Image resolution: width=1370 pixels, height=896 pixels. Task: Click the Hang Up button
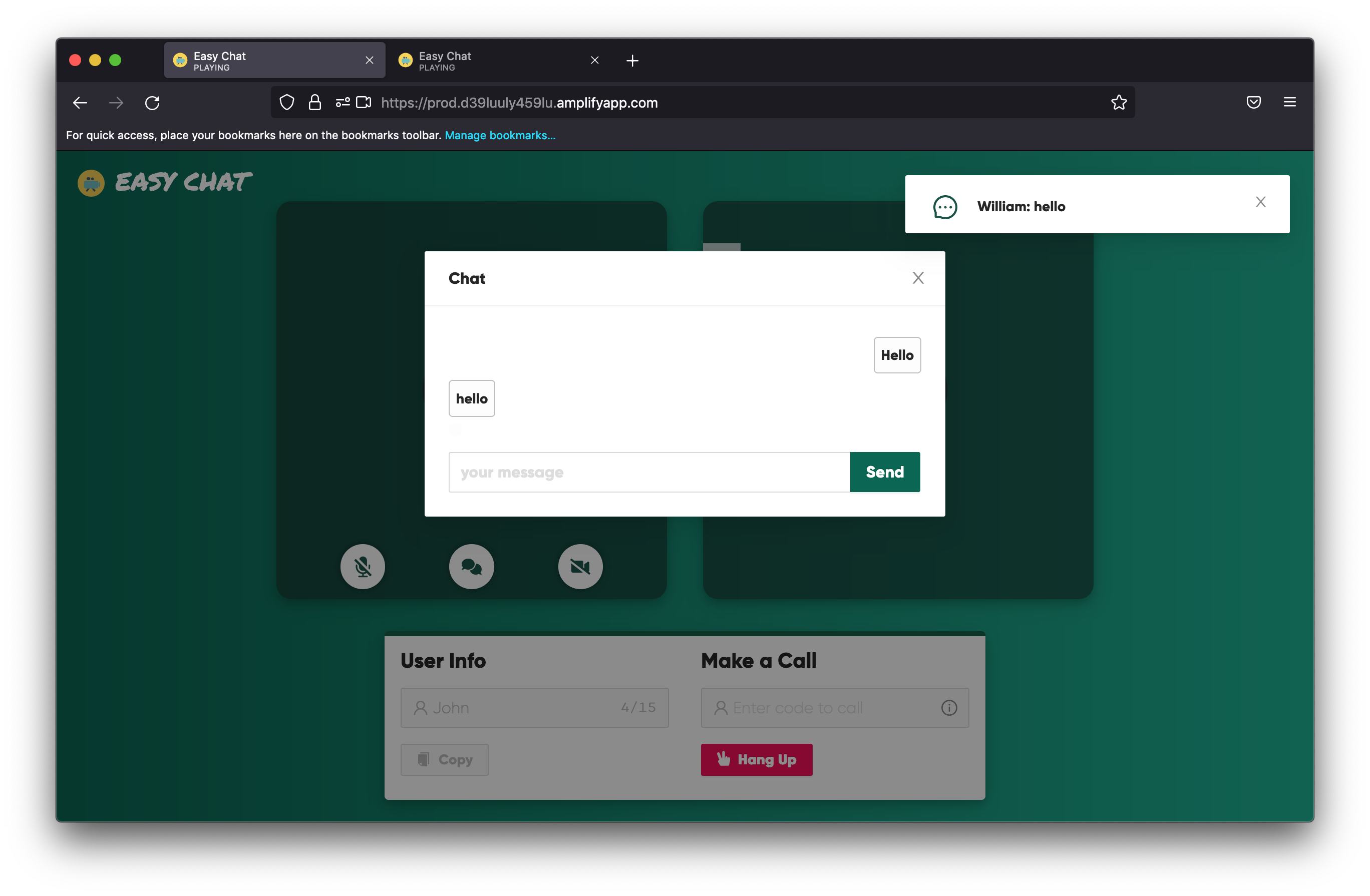[x=757, y=760]
